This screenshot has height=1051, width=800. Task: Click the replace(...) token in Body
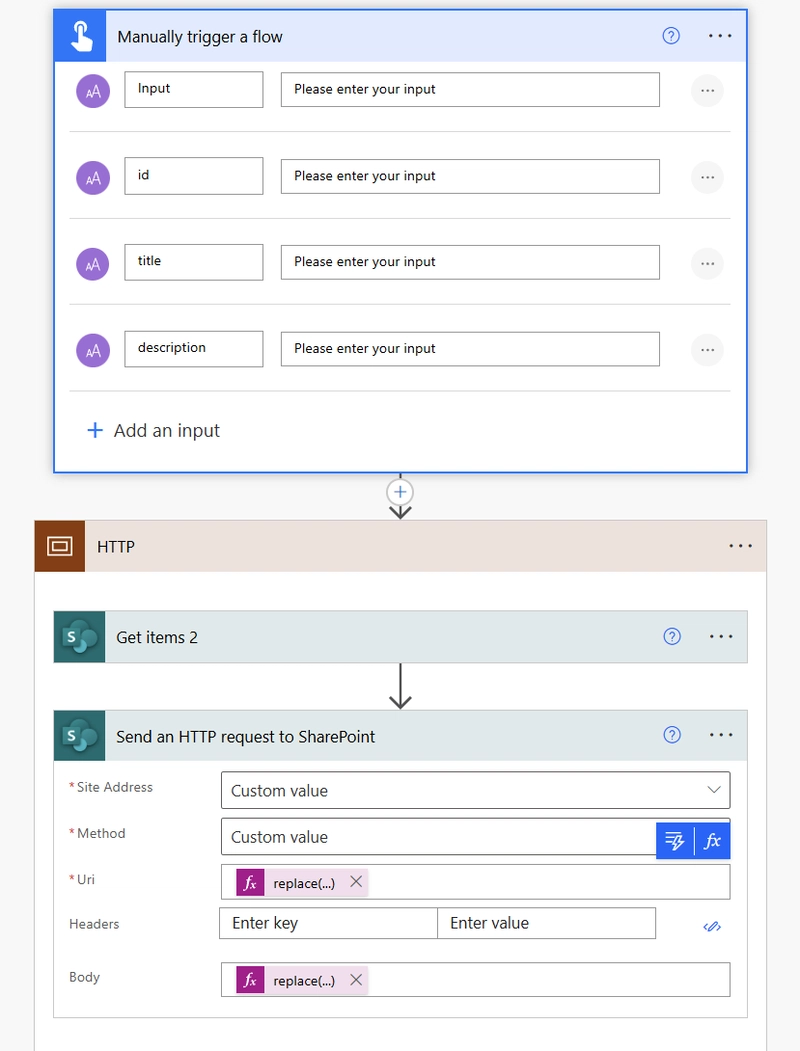pos(304,980)
